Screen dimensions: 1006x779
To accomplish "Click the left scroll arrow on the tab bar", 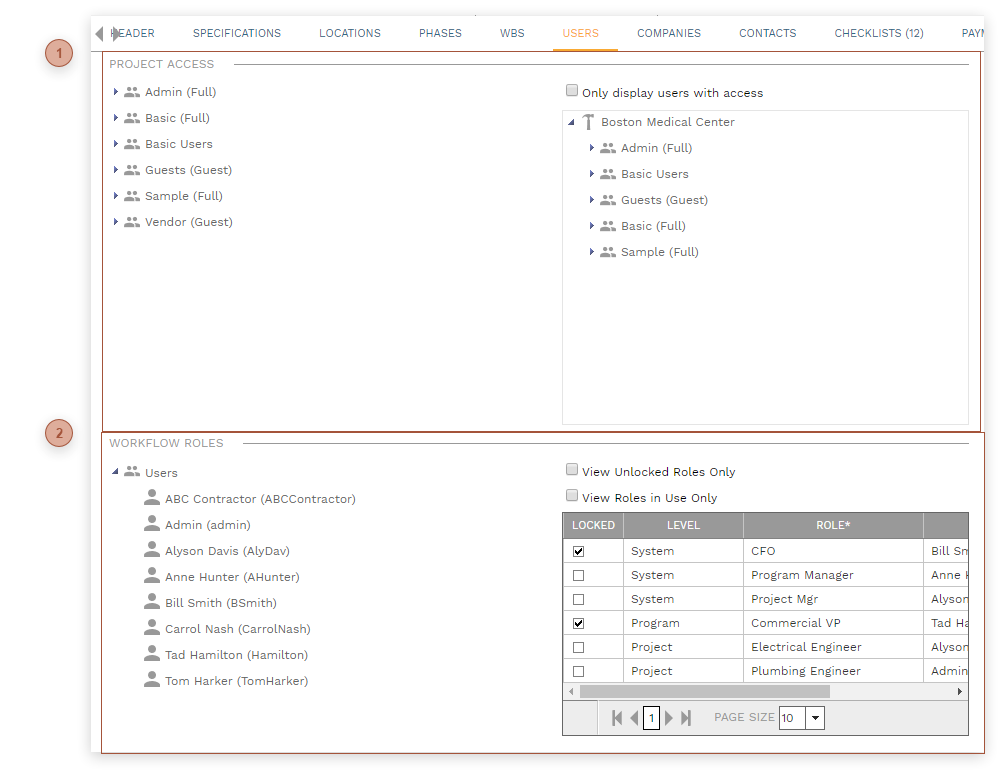I will [x=97, y=33].
